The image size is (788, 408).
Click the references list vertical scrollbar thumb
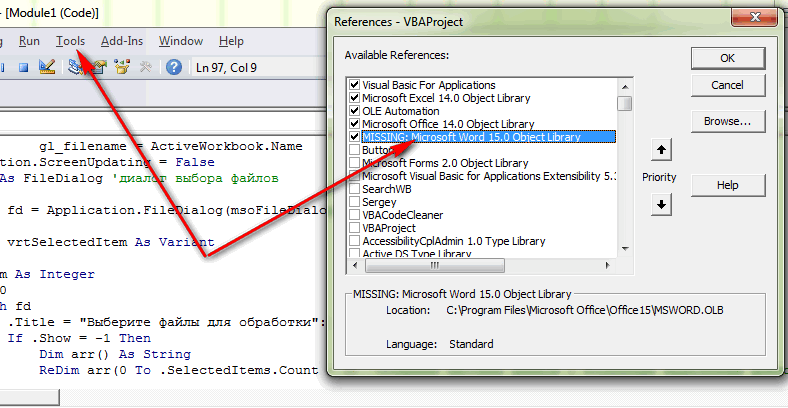click(x=625, y=103)
